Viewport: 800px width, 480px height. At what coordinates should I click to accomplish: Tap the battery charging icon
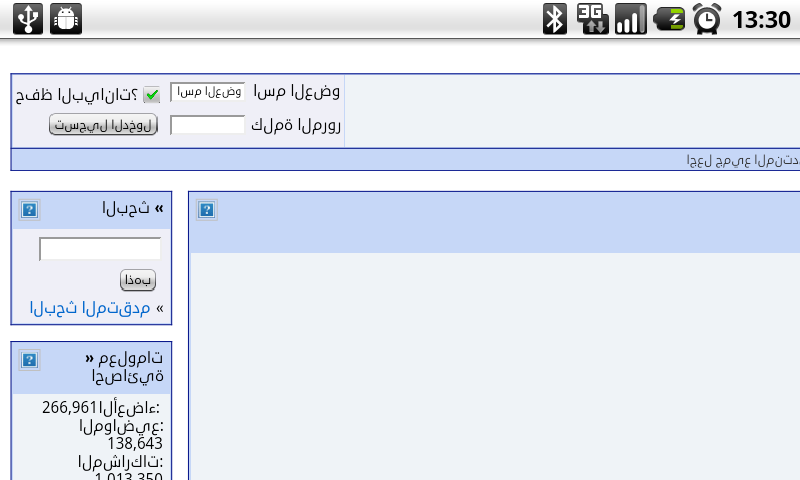[669, 19]
